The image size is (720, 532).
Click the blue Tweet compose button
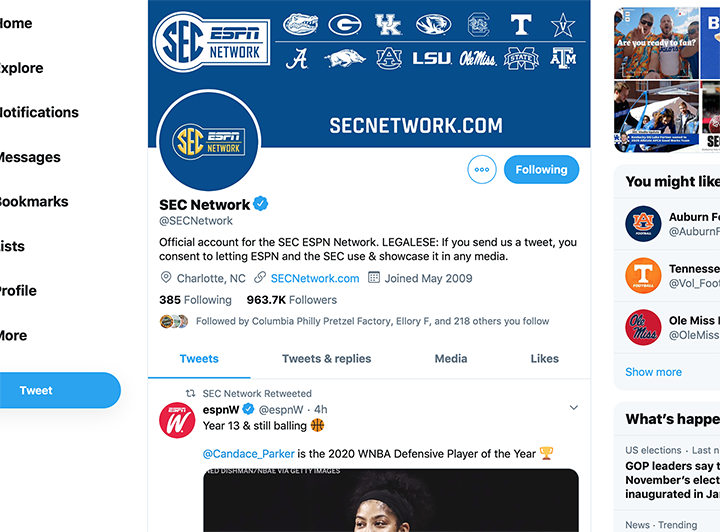coord(37,390)
